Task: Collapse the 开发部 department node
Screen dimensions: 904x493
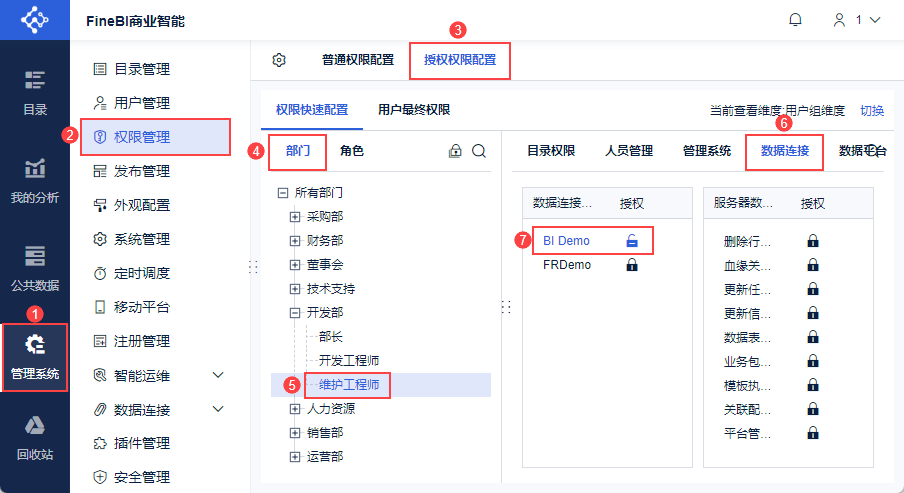Action: pyautogui.click(x=295, y=312)
